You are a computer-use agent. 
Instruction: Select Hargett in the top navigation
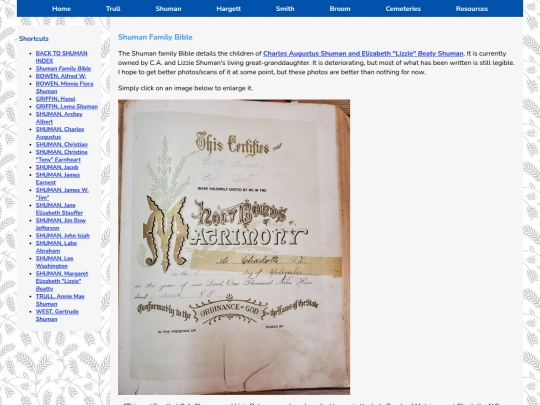[x=228, y=9]
